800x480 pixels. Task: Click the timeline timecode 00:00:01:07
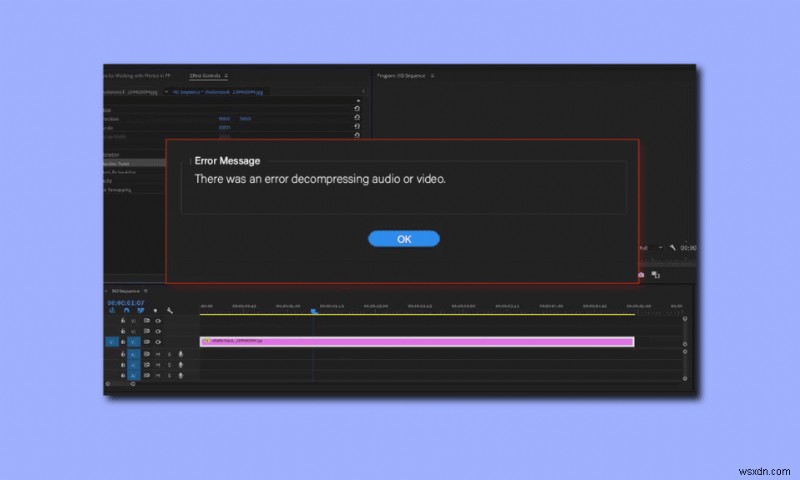coord(126,302)
